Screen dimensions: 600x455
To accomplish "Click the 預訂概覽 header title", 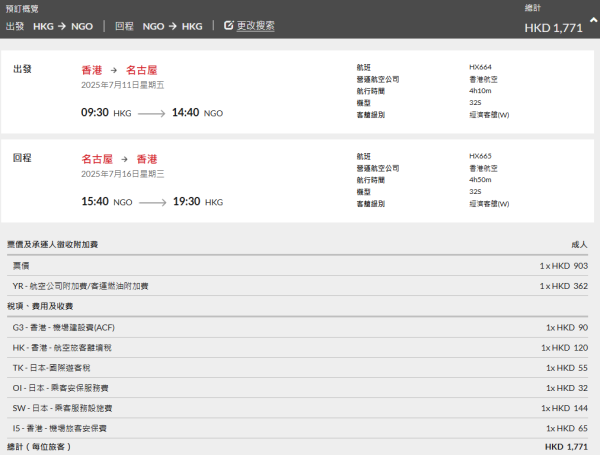I will 22,9.
